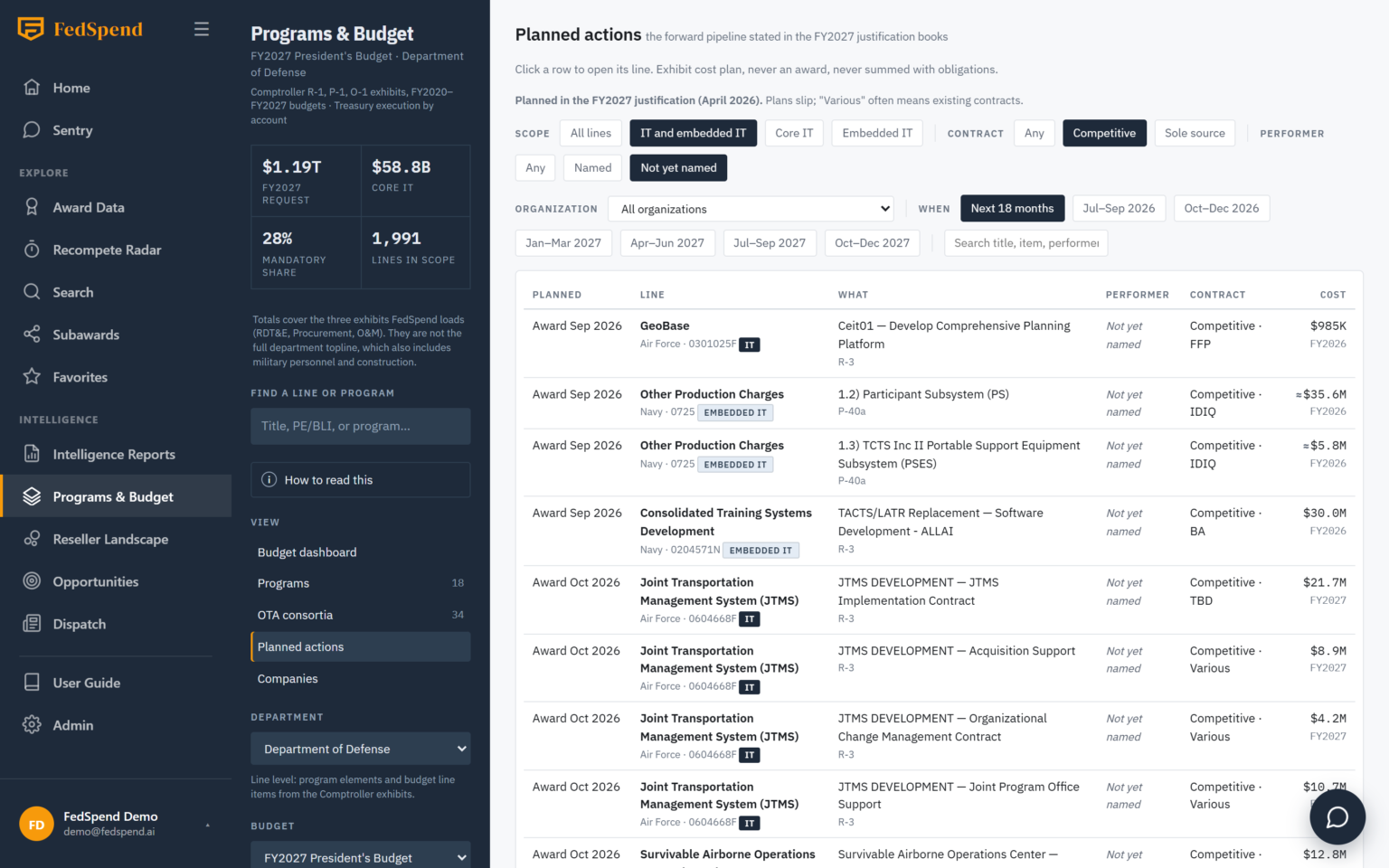This screenshot has width=1389, height=868.
Task: Select the Sole source contract filter
Action: click(x=1195, y=133)
